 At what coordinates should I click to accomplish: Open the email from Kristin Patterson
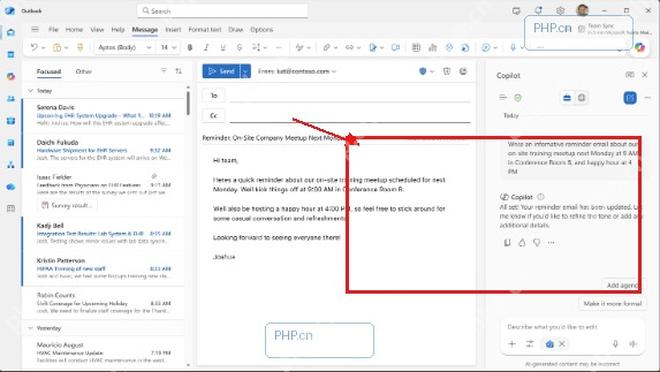click(103, 268)
